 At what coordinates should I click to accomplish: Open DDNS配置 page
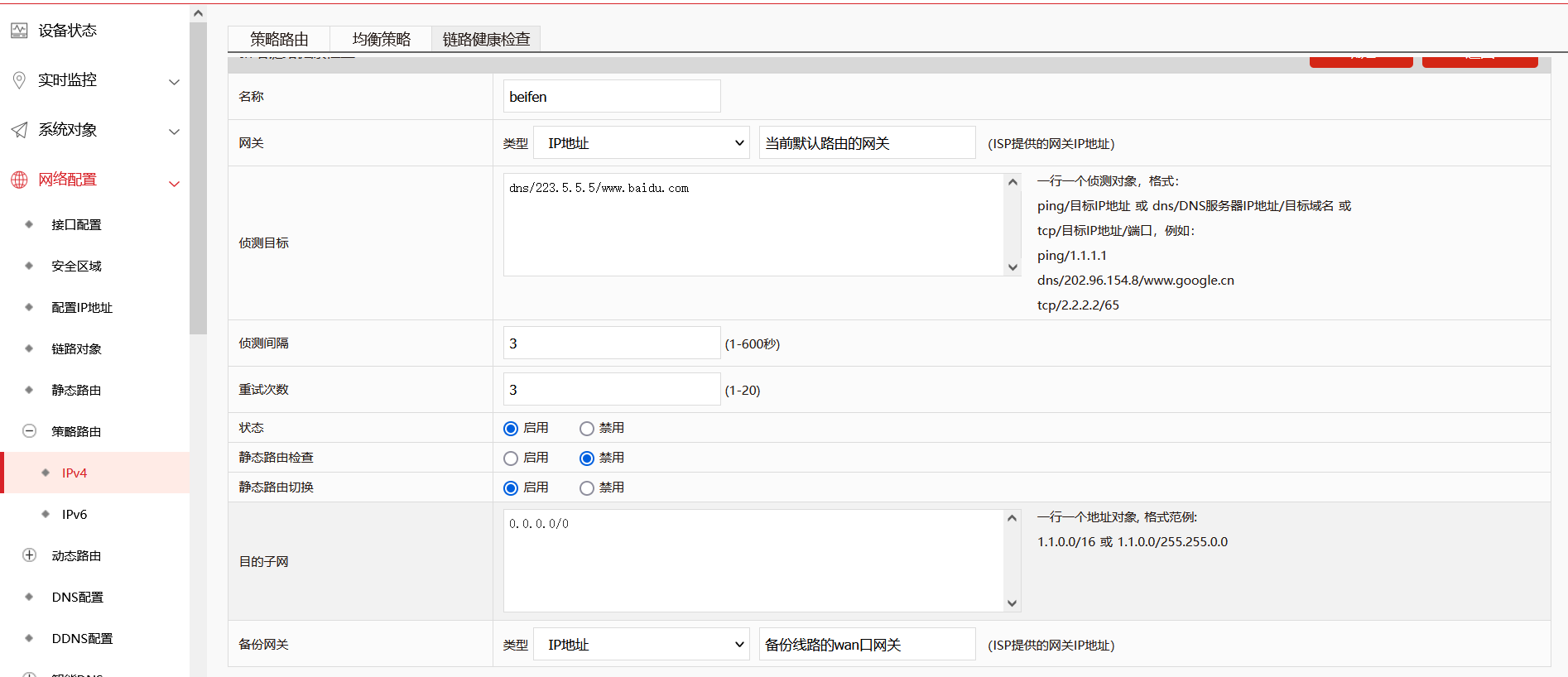[x=82, y=638]
